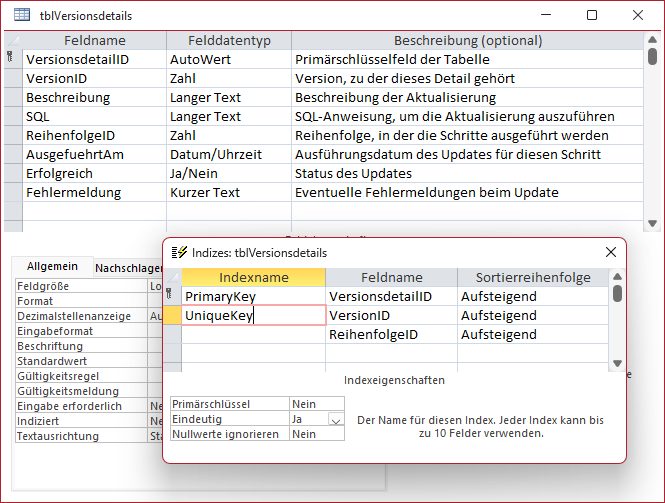Click the primary key icon beside VersionsdetailID row
The width and height of the screenshot is (665, 503).
pyautogui.click(x=10, y=57)
